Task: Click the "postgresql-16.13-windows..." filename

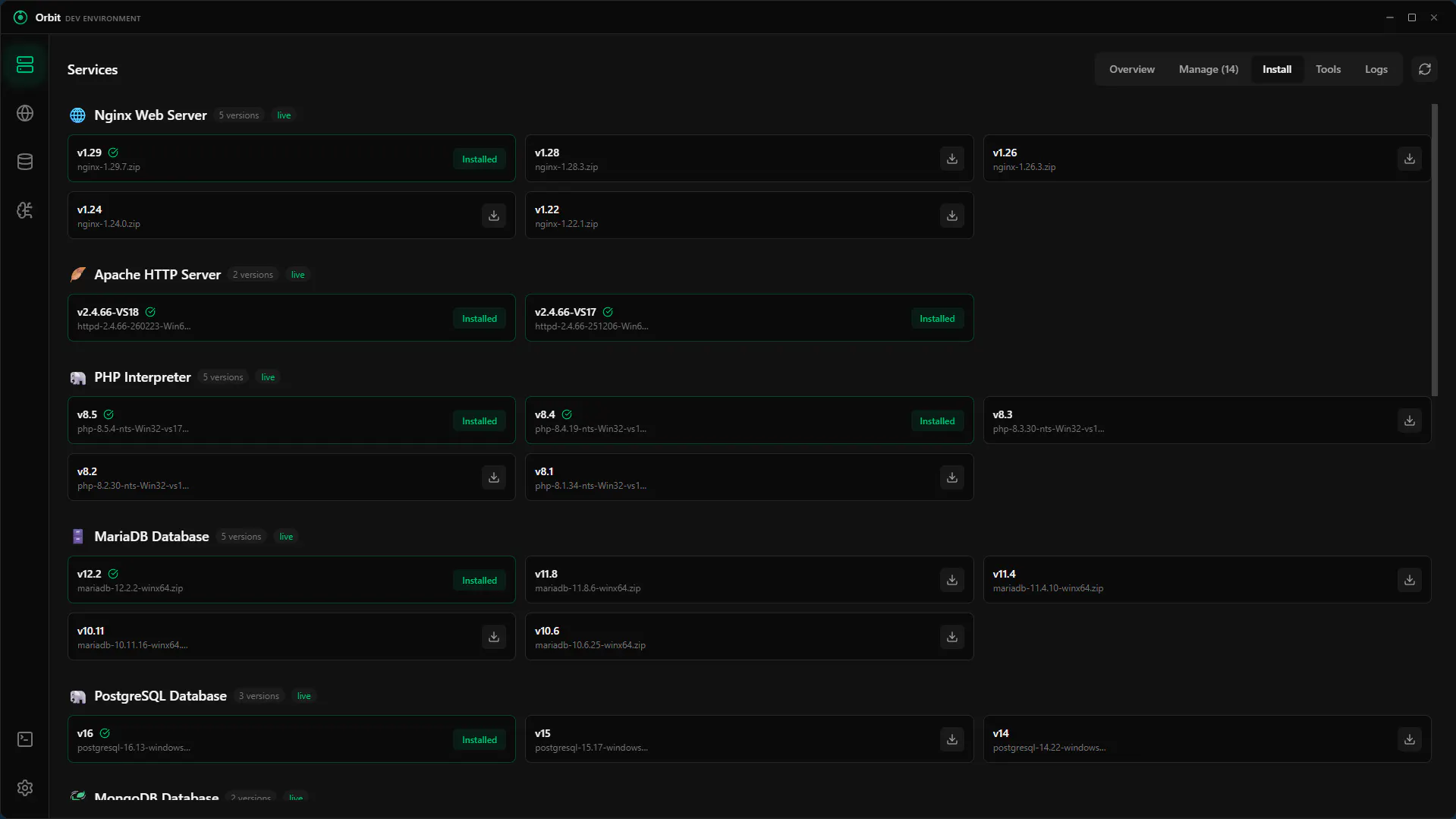Action: tap(134, 748)
